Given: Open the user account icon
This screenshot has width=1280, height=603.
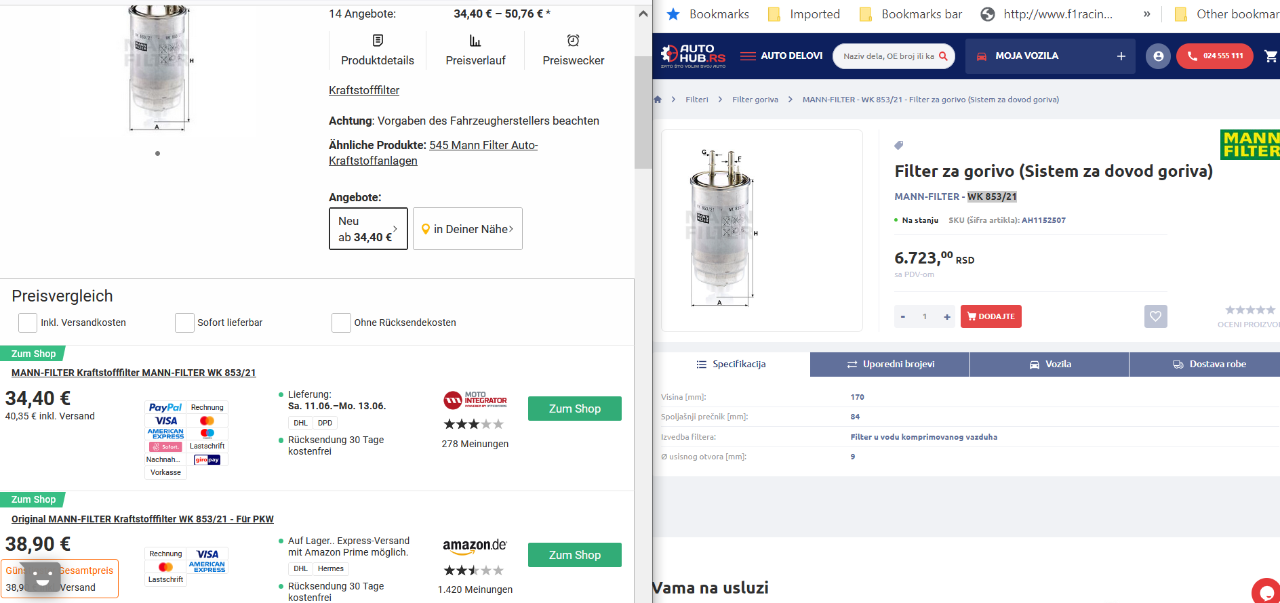Looking at the screenshot, I should coord(1158,56).
